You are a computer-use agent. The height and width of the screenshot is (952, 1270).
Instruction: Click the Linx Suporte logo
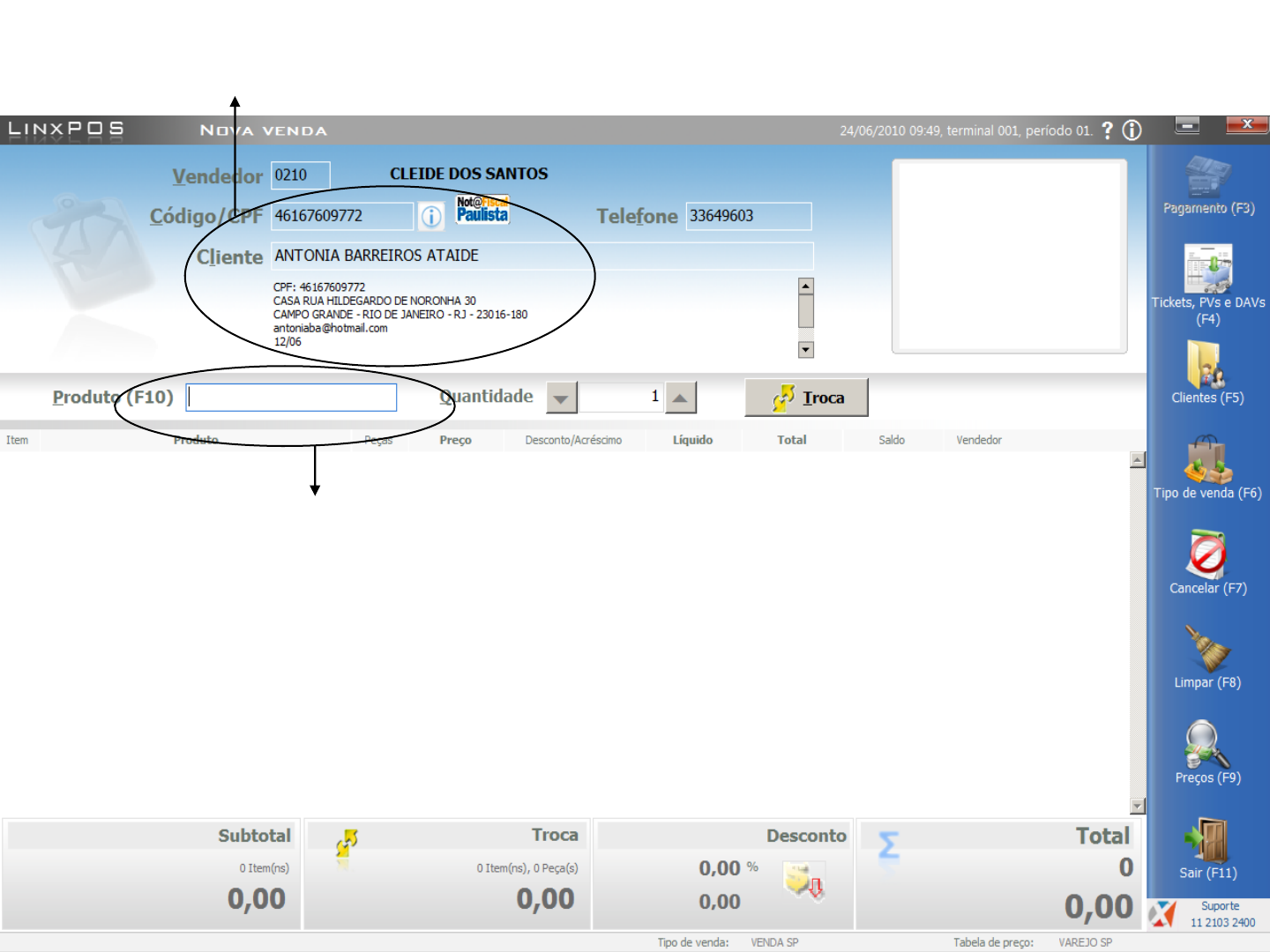[x=1164, y=914]
